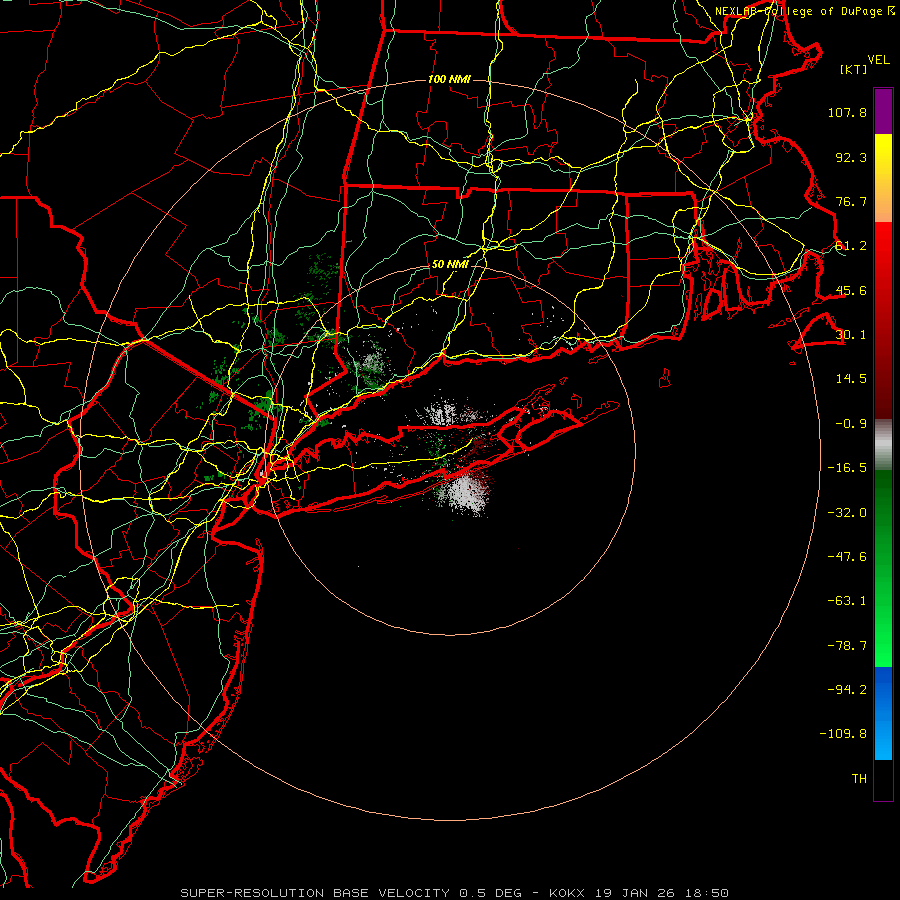
Task: Pick the blue segment of the velocity color bar
Action: coord(883,713)
